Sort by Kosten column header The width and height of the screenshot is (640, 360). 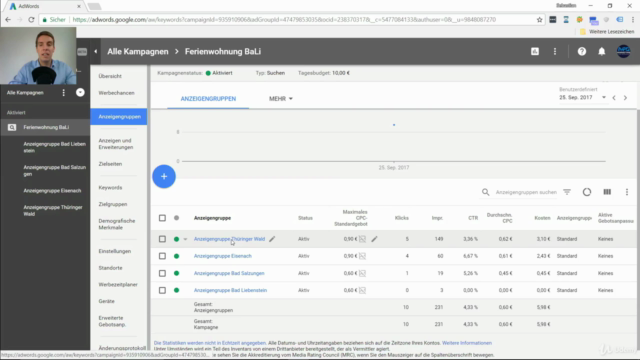[x=542, y=218]
